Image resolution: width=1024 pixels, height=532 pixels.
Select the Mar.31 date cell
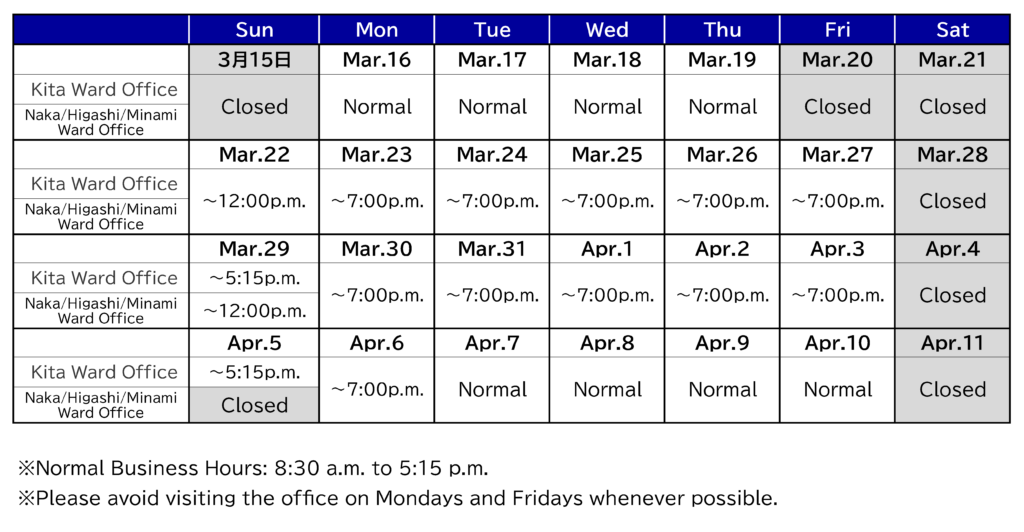pyautogui.click(x=492, y=249)
